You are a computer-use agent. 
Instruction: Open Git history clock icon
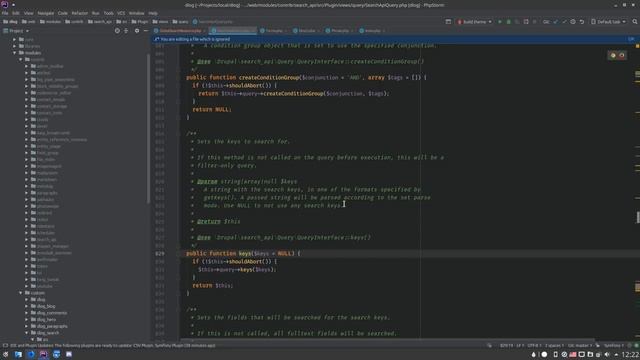point(573,22)
